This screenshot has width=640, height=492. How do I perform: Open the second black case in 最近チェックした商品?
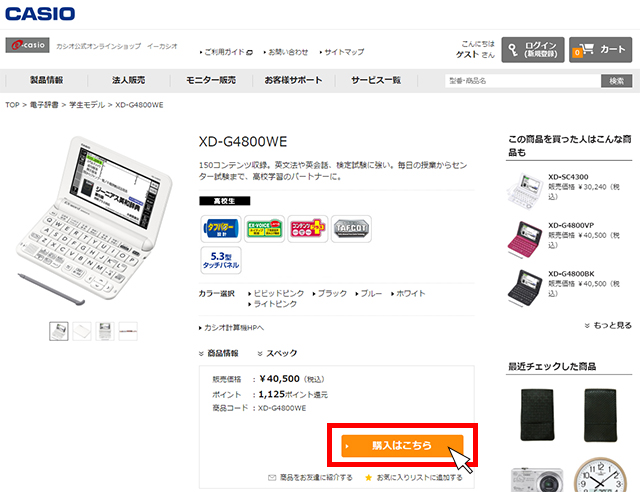point(600,415)
